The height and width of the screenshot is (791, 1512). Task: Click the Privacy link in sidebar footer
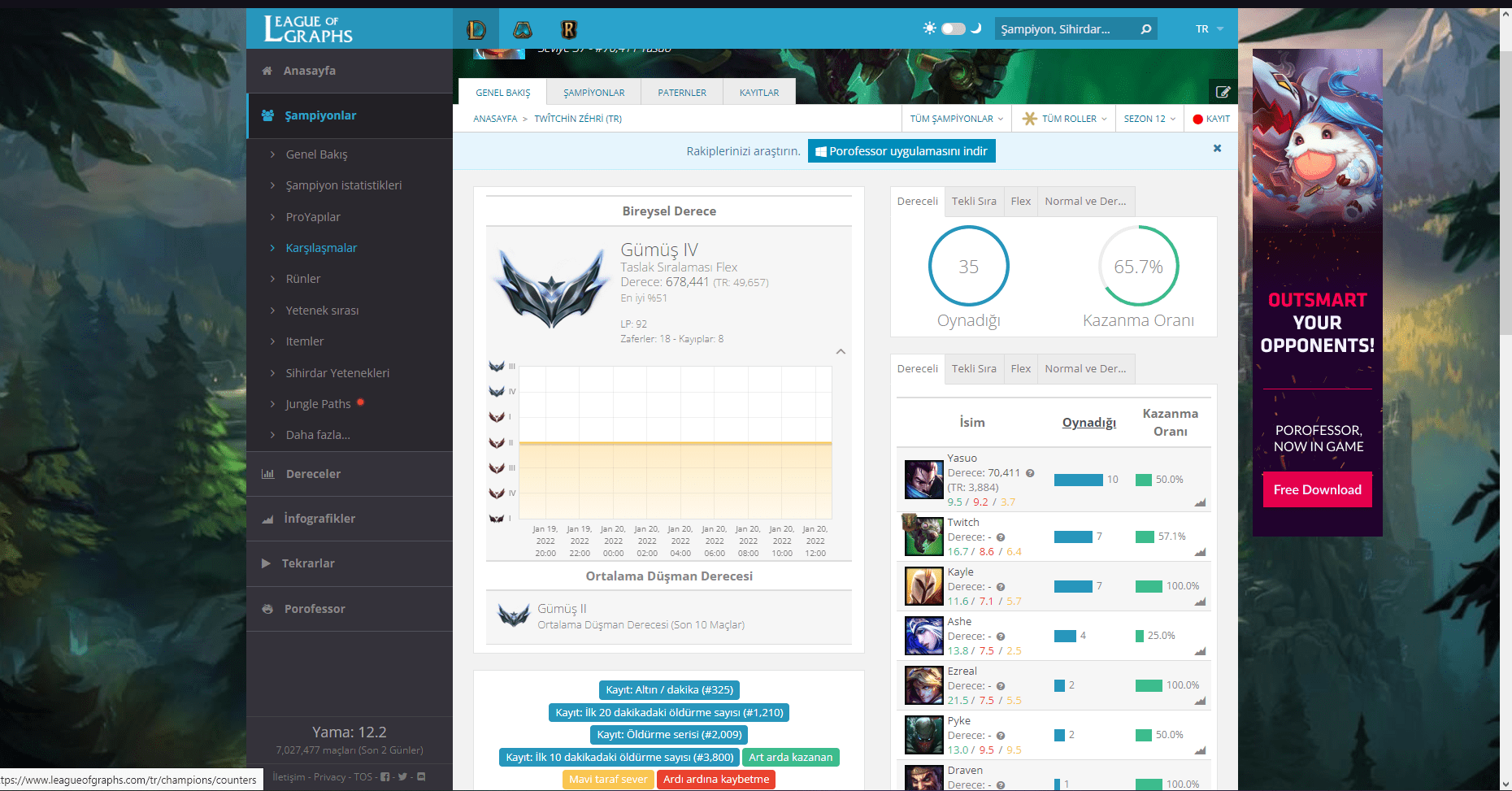329,777
